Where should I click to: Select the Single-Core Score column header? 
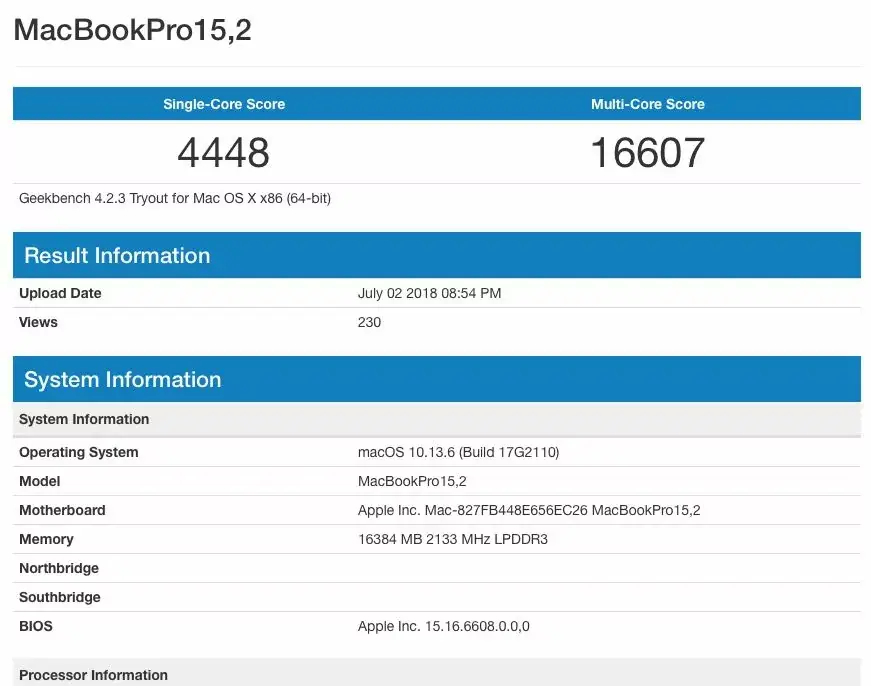click(x=223, y=104)
